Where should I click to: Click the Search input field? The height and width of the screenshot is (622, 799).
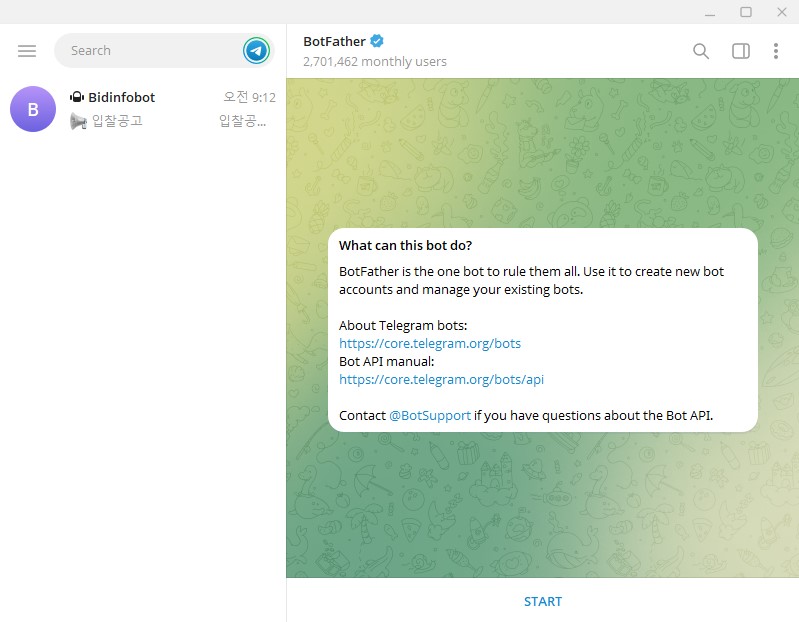164,50
